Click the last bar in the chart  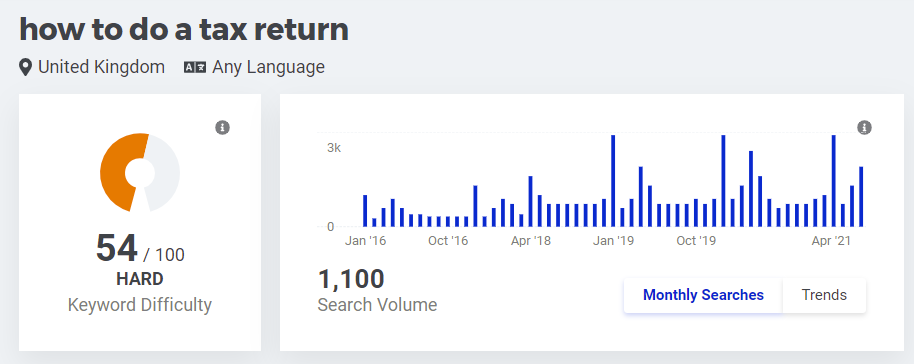tap(860, 197)
